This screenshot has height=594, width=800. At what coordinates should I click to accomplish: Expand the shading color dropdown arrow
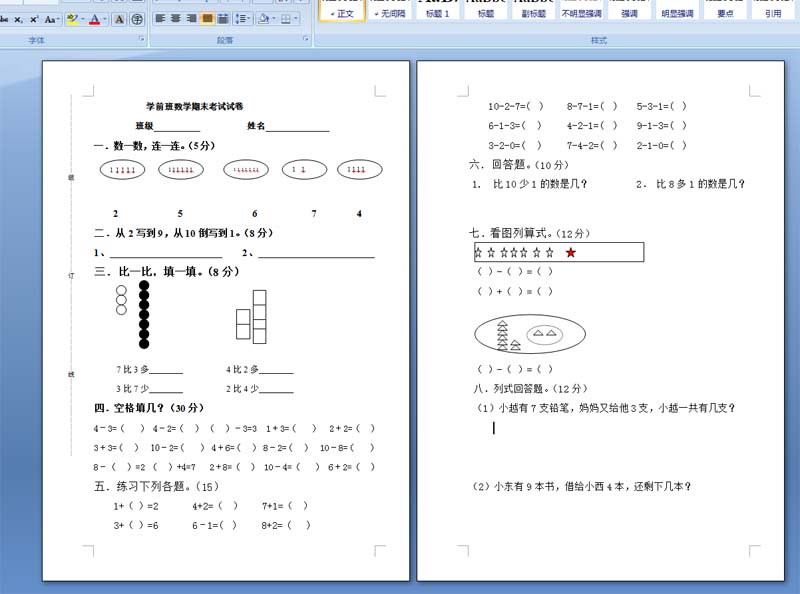pos(273,19)
